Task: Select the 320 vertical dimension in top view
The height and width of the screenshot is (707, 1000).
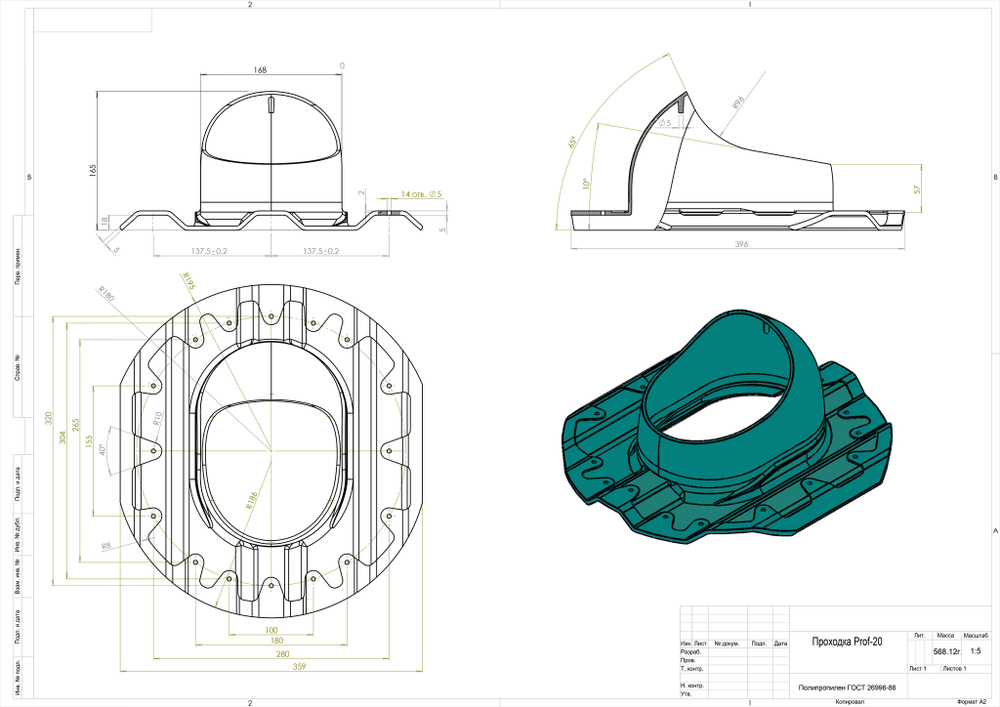Action: (49, 418)
